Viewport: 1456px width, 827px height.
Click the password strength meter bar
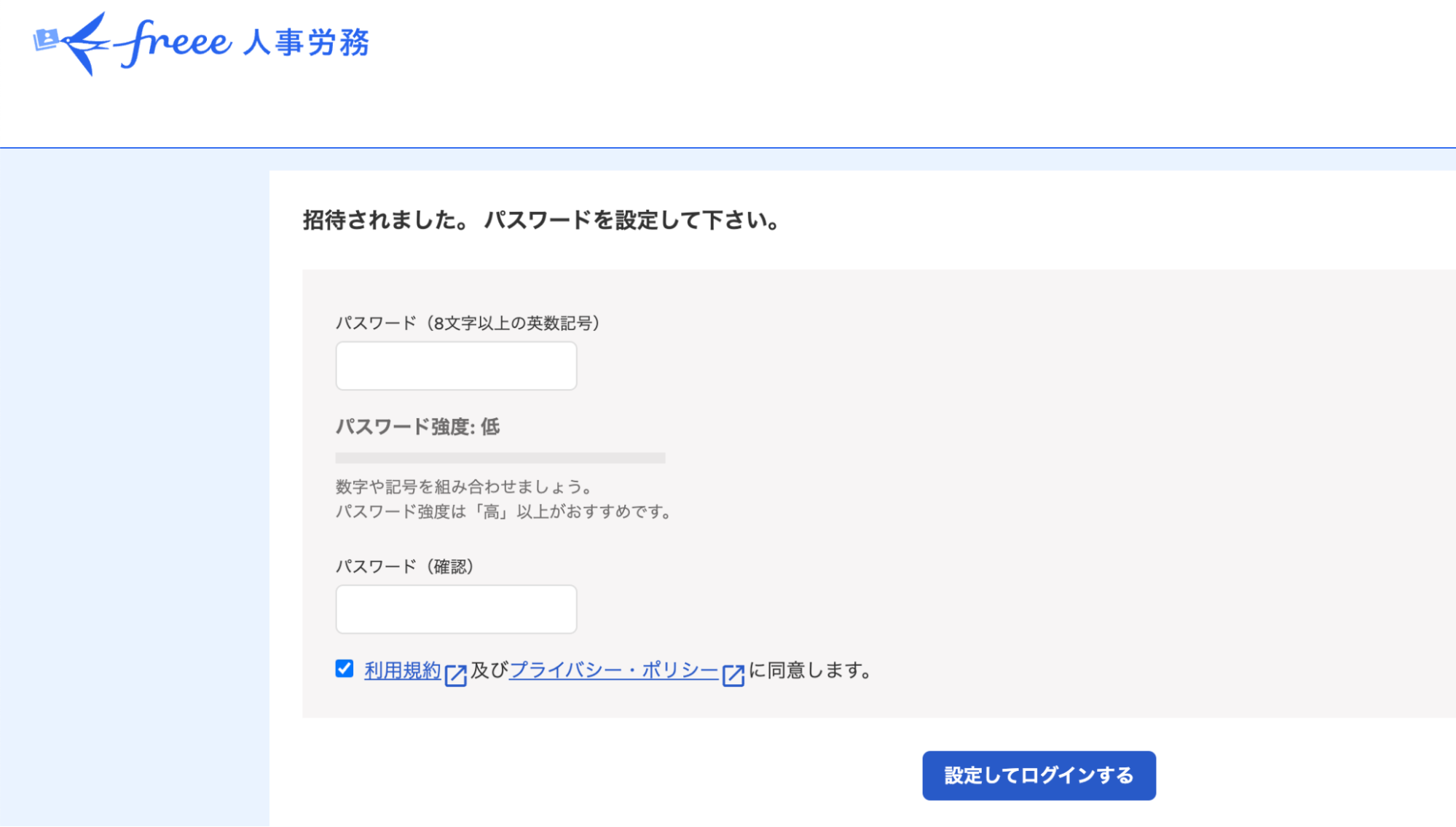500,458
